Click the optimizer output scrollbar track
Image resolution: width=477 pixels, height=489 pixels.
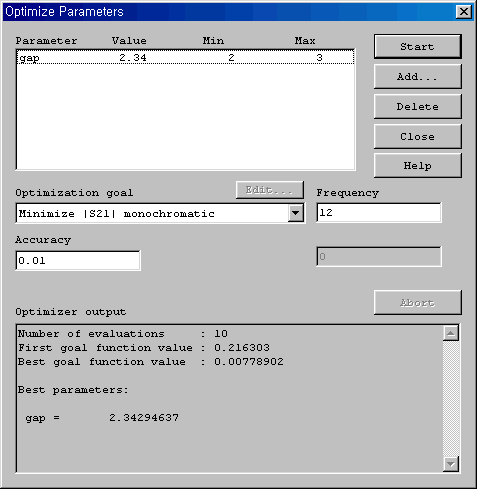click(x=451, y=398)
